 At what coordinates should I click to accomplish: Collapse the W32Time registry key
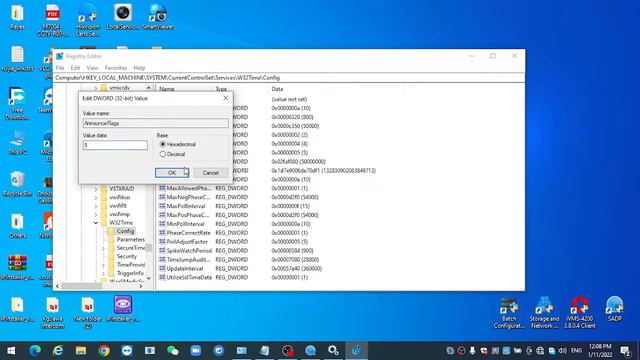click(96, 223)
